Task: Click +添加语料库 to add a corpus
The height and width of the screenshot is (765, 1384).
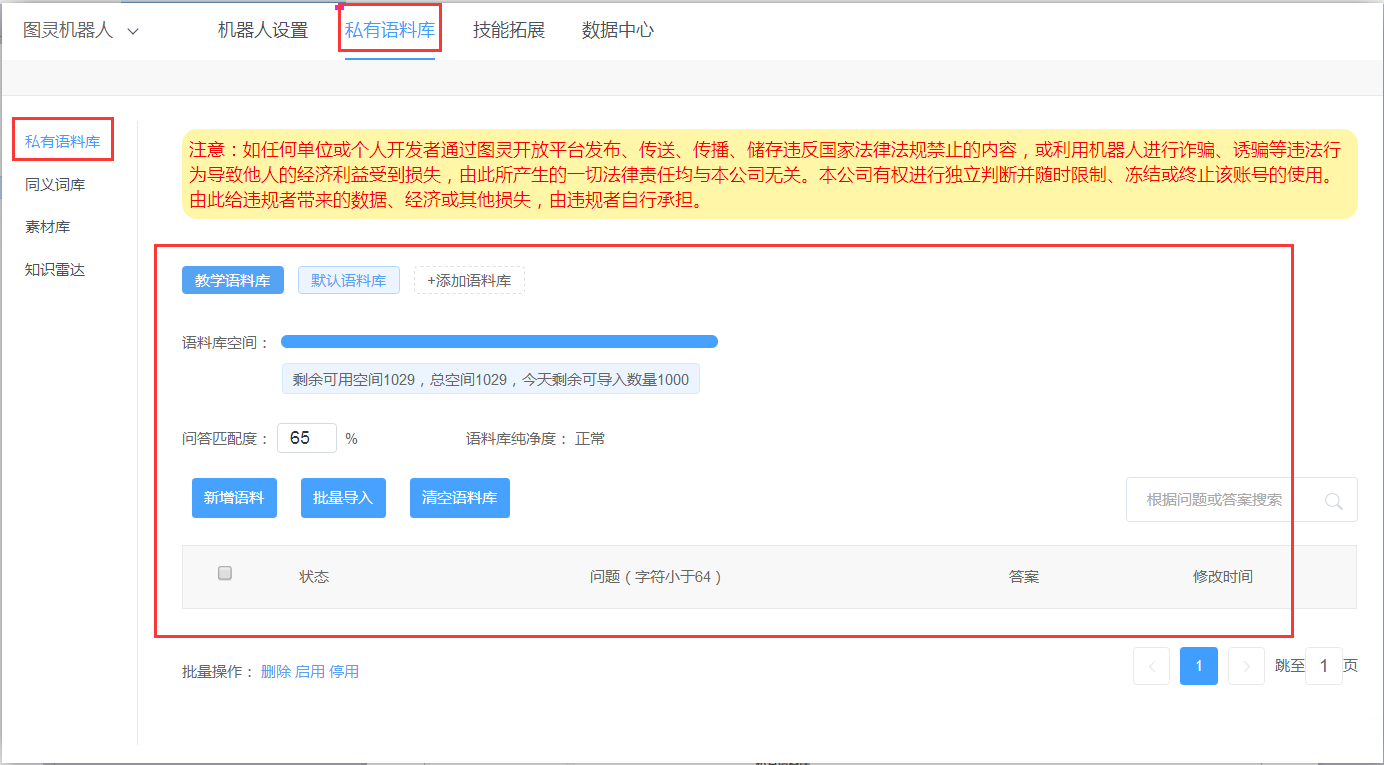Action: [469, 281]
